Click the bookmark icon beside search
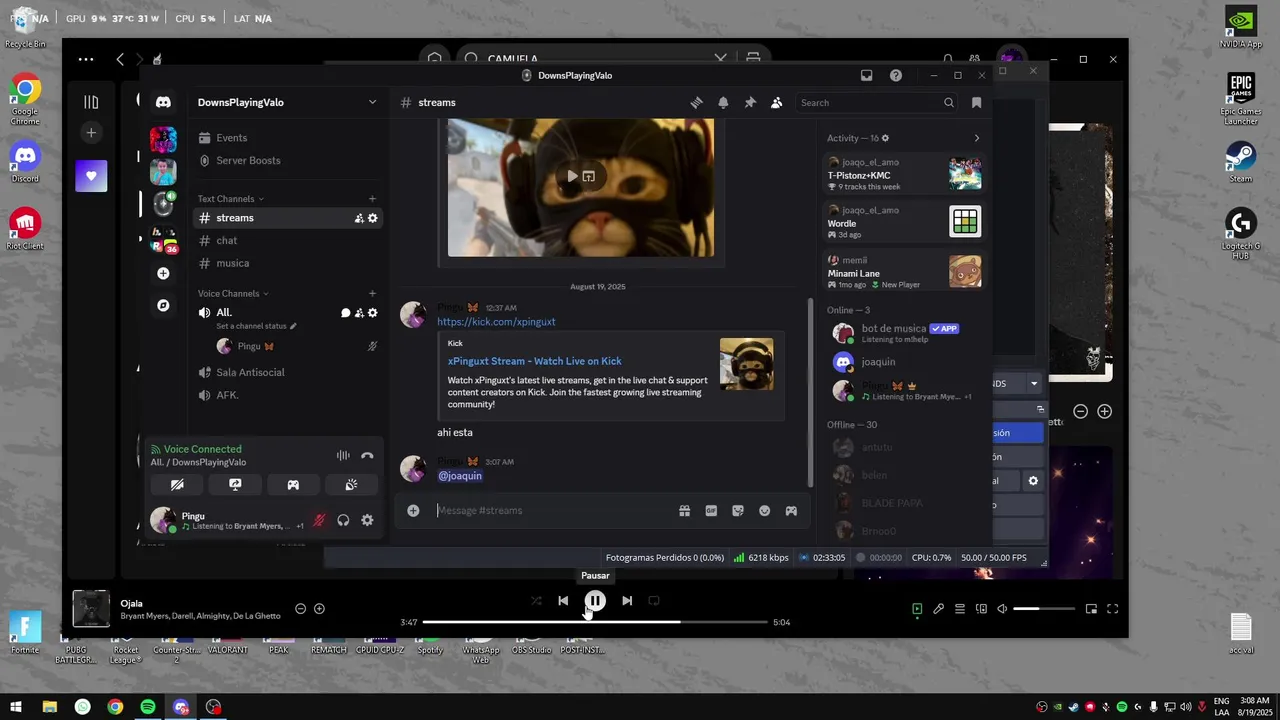This screenshot has width=1280, height=720. coord(977,102)
